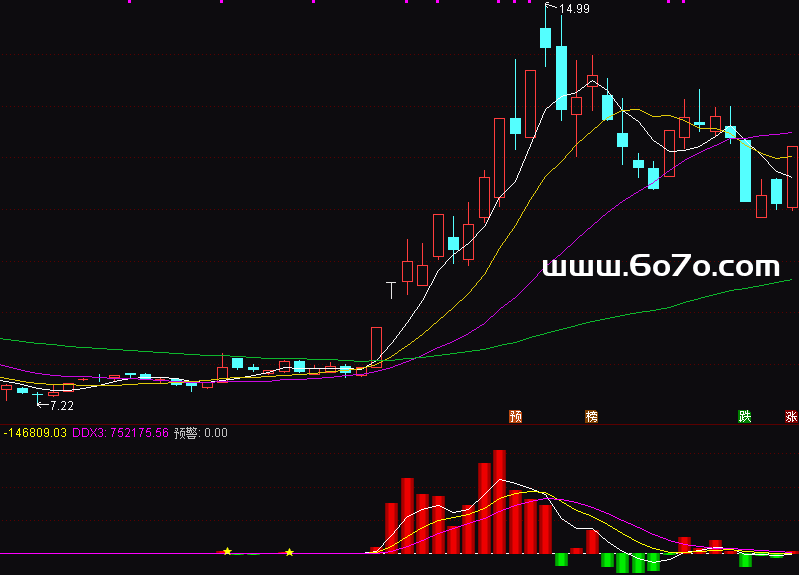Click the hollow gap-up candle starting the rally
This screenshot has width=799, height=575.
click(x=376, y=345)
